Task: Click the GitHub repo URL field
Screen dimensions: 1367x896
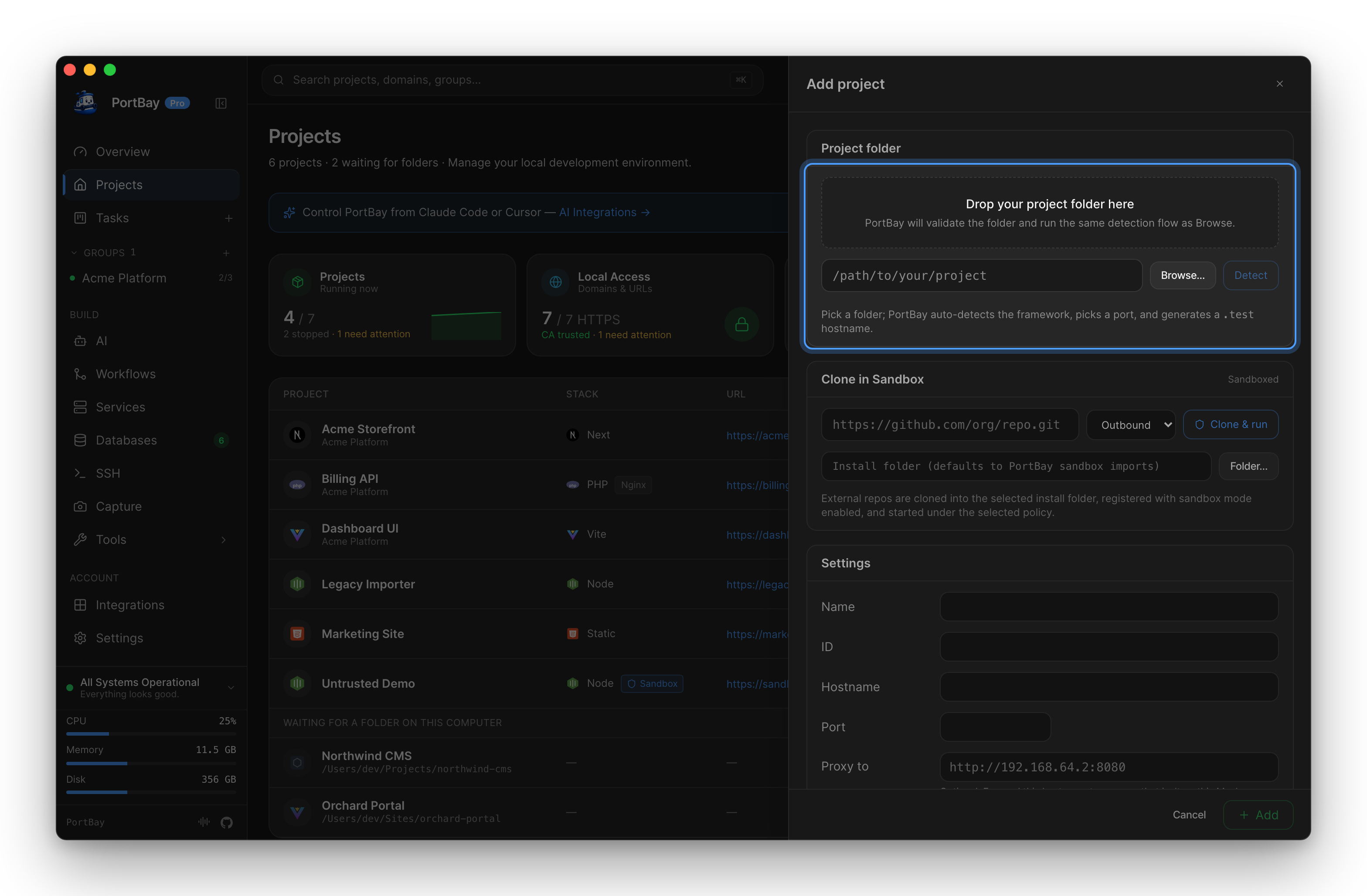Action: 950,425
